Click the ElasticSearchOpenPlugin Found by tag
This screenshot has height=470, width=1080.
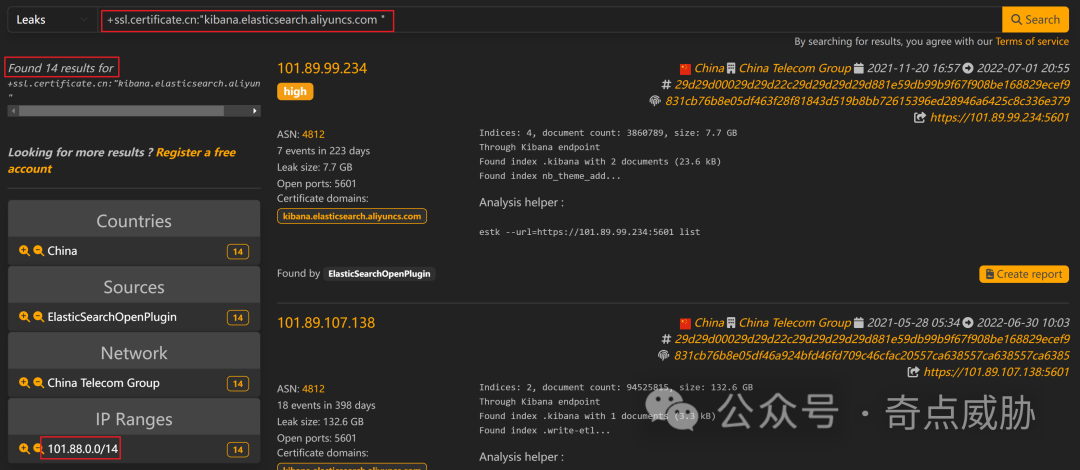[380, 274]
